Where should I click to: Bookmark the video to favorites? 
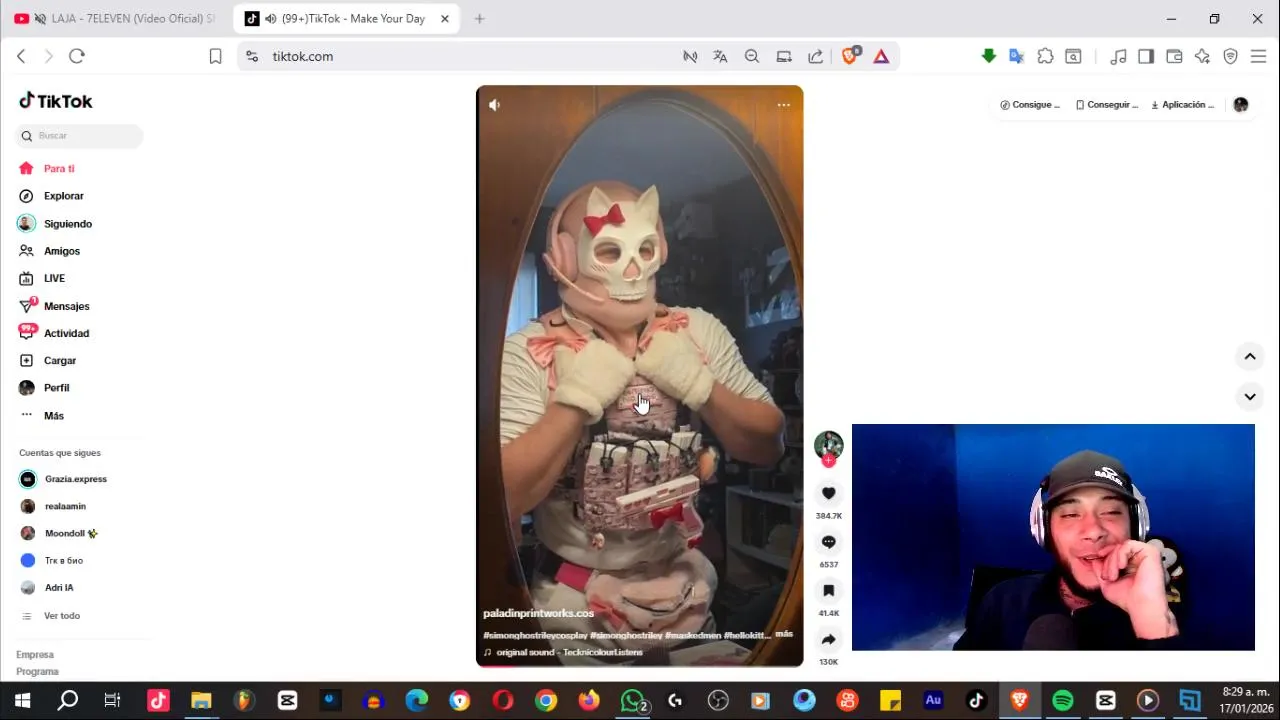tap(828, 591)
